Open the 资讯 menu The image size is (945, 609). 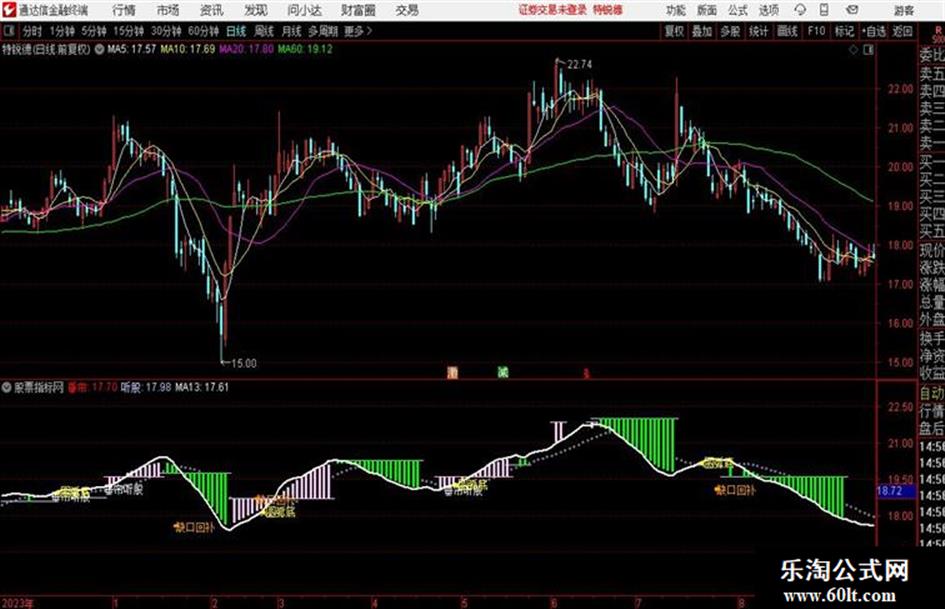coord(212,10)
